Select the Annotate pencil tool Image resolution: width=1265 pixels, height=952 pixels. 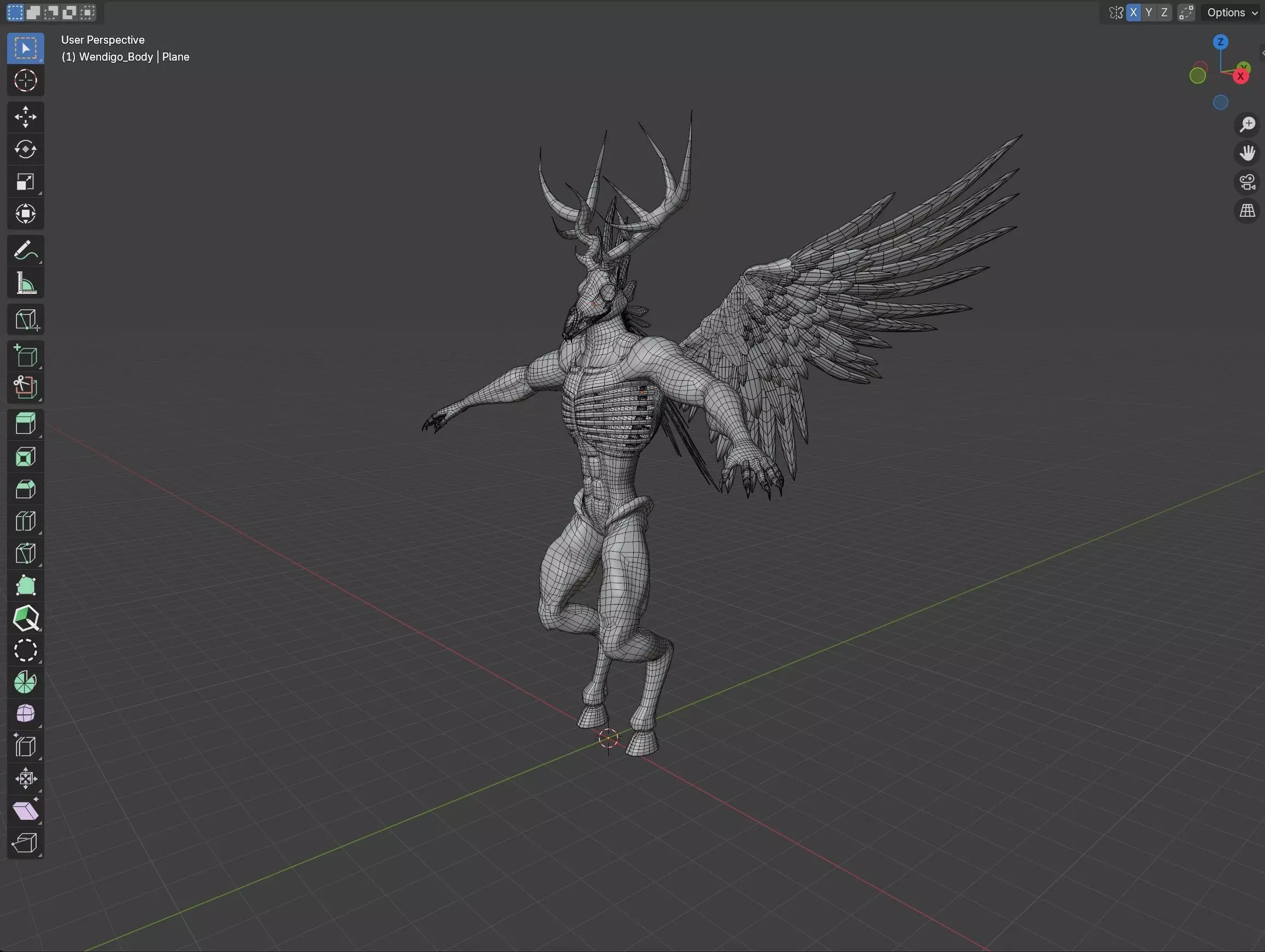click(x=25, y=251)
